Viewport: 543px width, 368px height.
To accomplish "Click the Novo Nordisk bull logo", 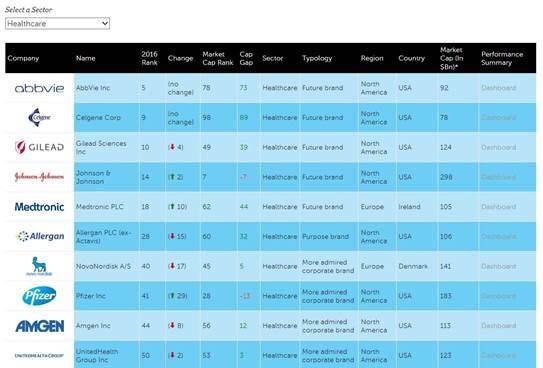I will click(39, 266).
